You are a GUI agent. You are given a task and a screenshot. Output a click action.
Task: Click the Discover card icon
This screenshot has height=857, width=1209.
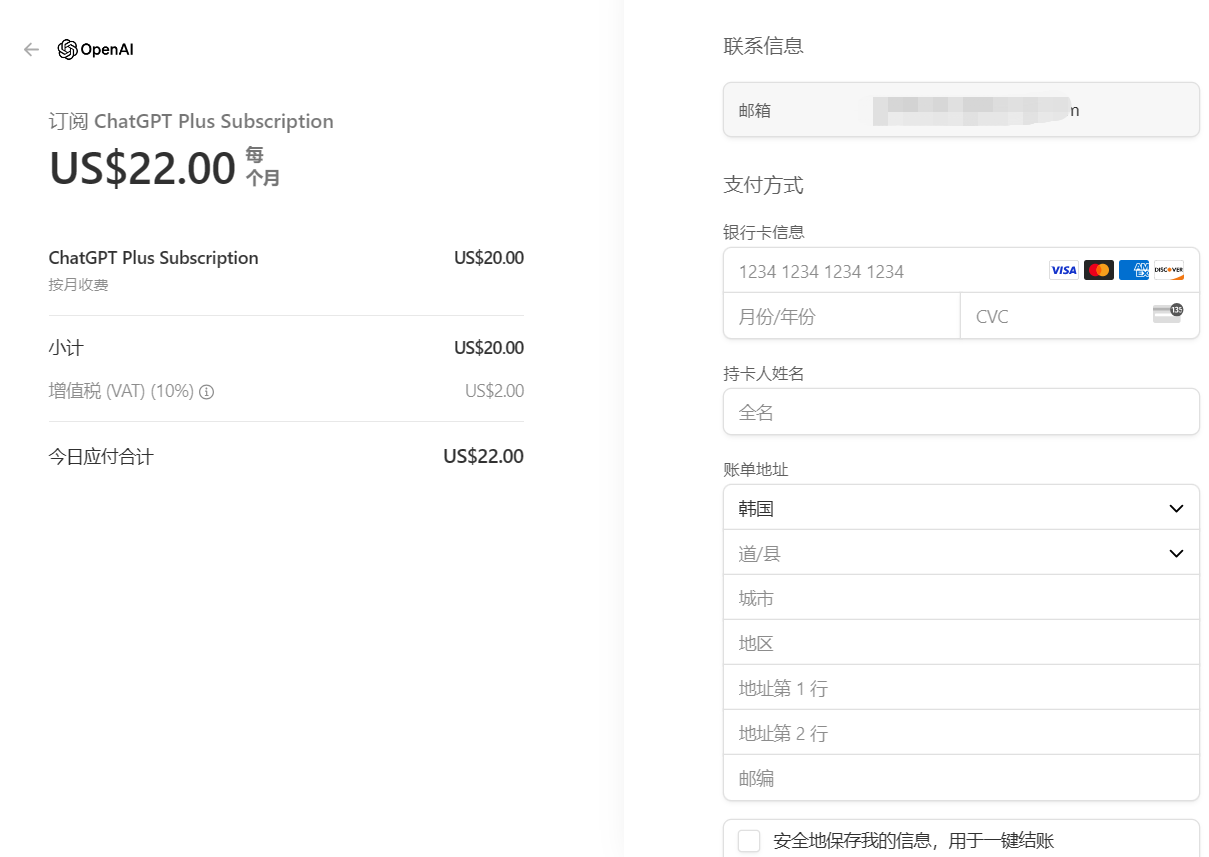(1168, 270)
